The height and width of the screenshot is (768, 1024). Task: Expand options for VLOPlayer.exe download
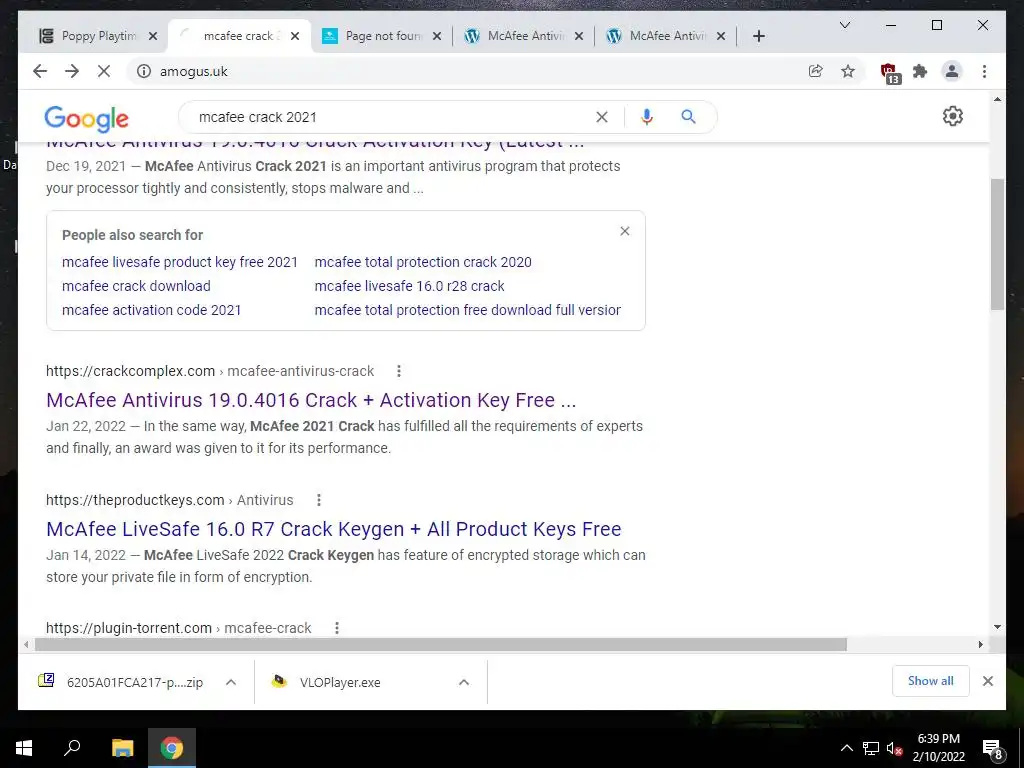(464, 682)
